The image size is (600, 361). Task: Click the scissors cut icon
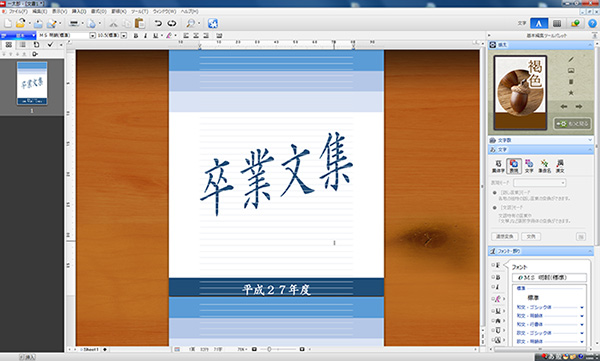coord(113,23)
